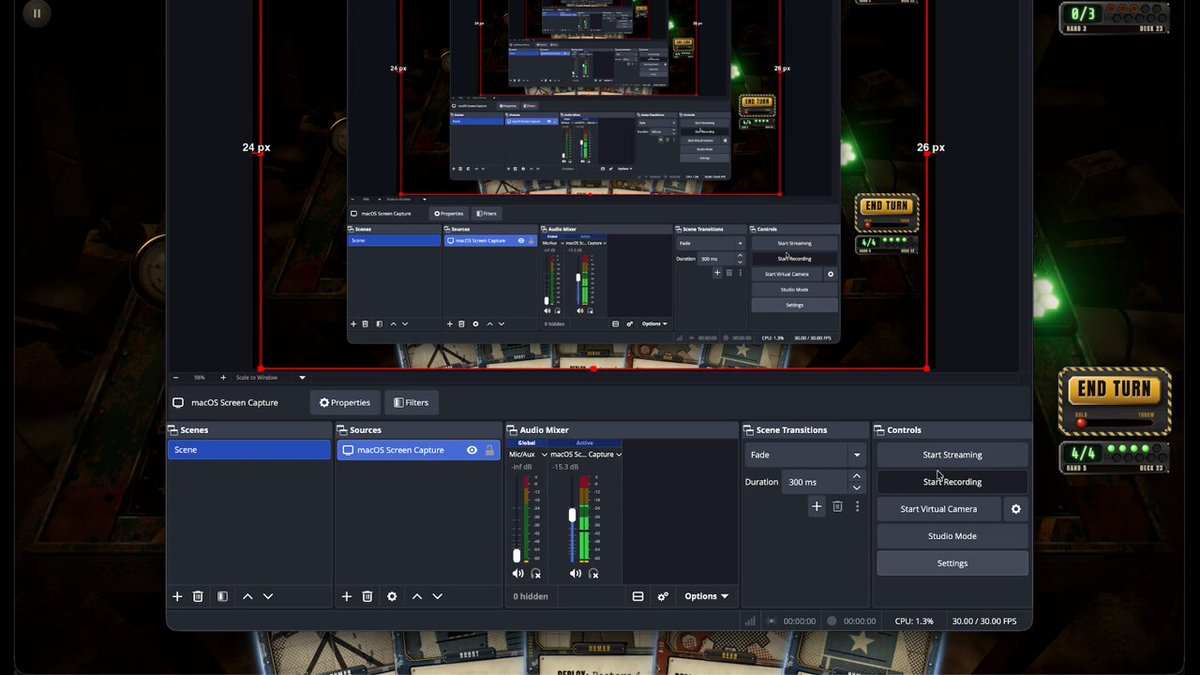Open the source Properties tab

(x=345, y=403)
